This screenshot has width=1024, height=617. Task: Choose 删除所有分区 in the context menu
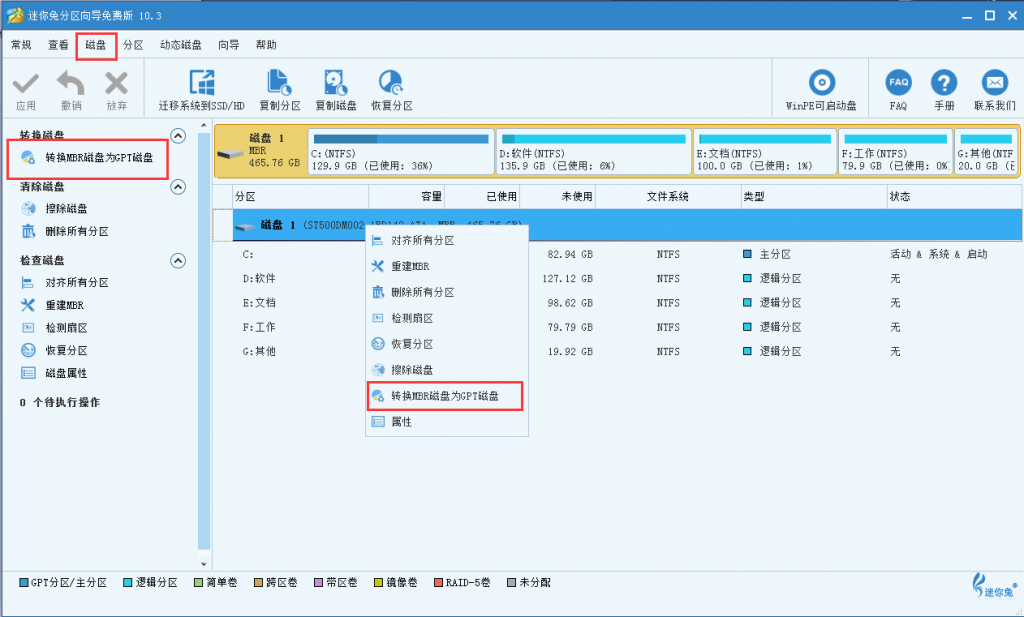click(x=447, y=293)
